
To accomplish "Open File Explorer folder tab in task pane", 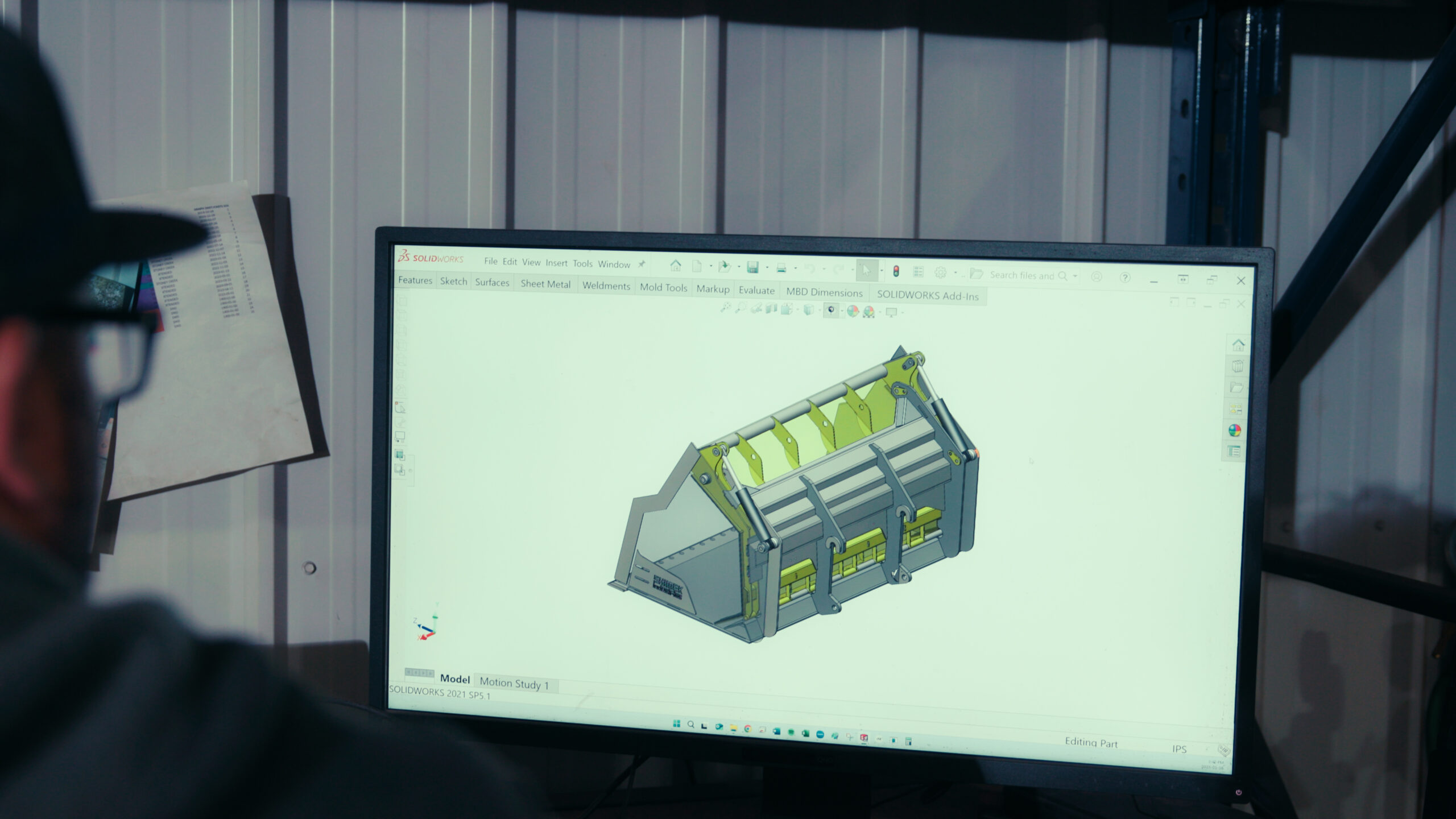I will coord(1236,387).
